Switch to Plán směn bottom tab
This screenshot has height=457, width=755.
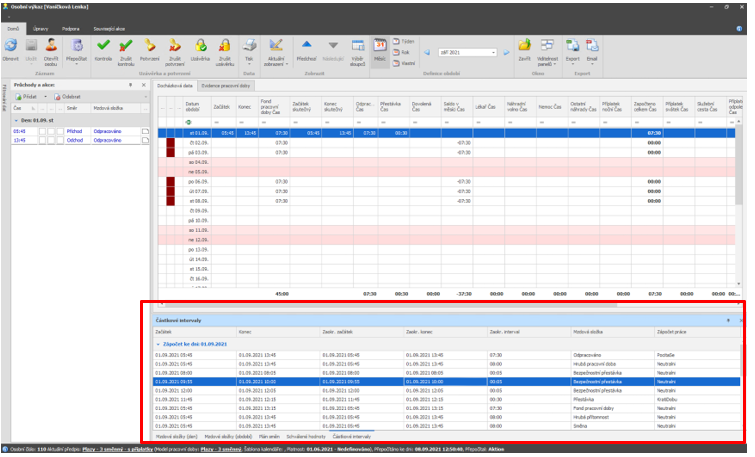tap(269, 437)
